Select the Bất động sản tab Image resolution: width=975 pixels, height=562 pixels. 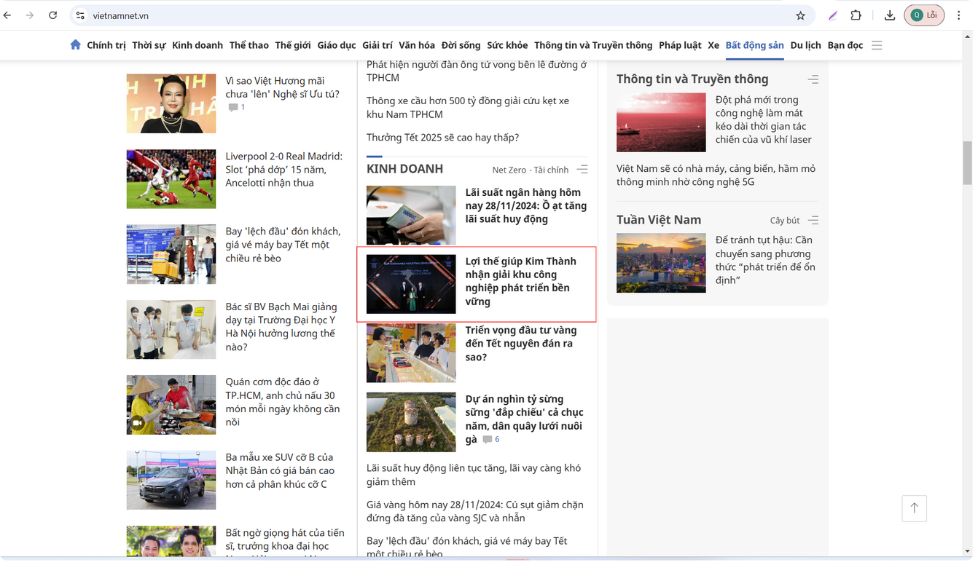coord(754,45)
